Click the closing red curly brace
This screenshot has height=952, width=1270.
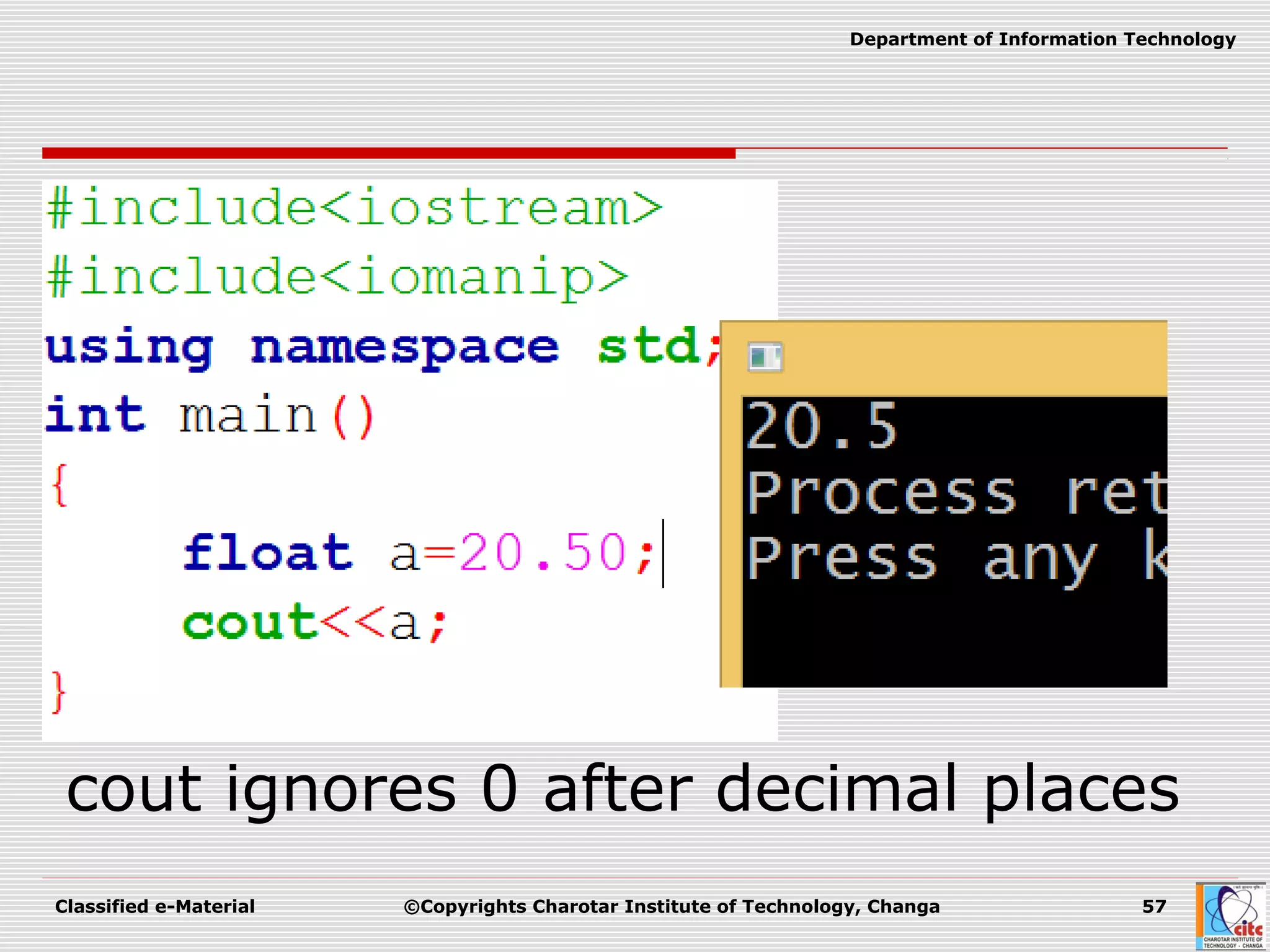(58, 692)
